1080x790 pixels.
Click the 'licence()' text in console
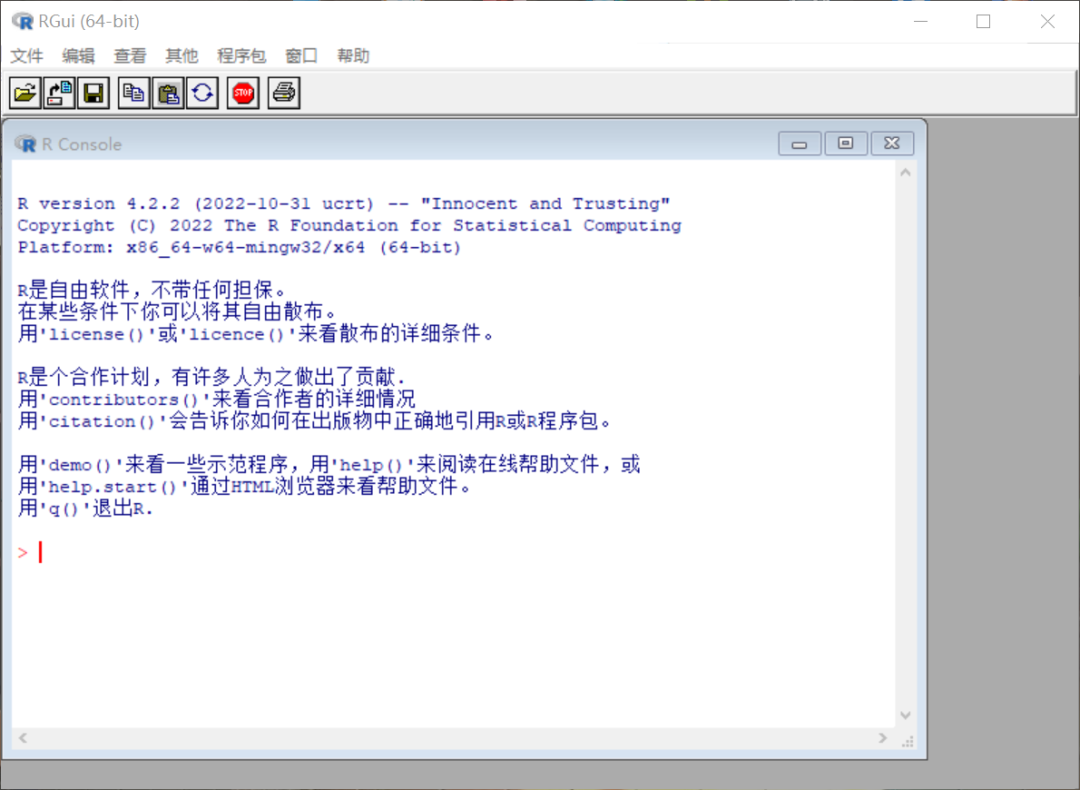click(x=236, y=334)
